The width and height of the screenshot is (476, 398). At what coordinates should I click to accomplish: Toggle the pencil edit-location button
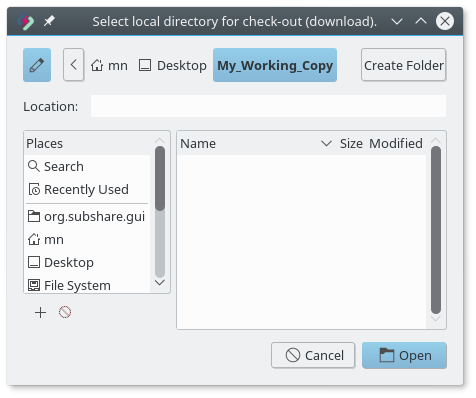click(x=37, y=65)
